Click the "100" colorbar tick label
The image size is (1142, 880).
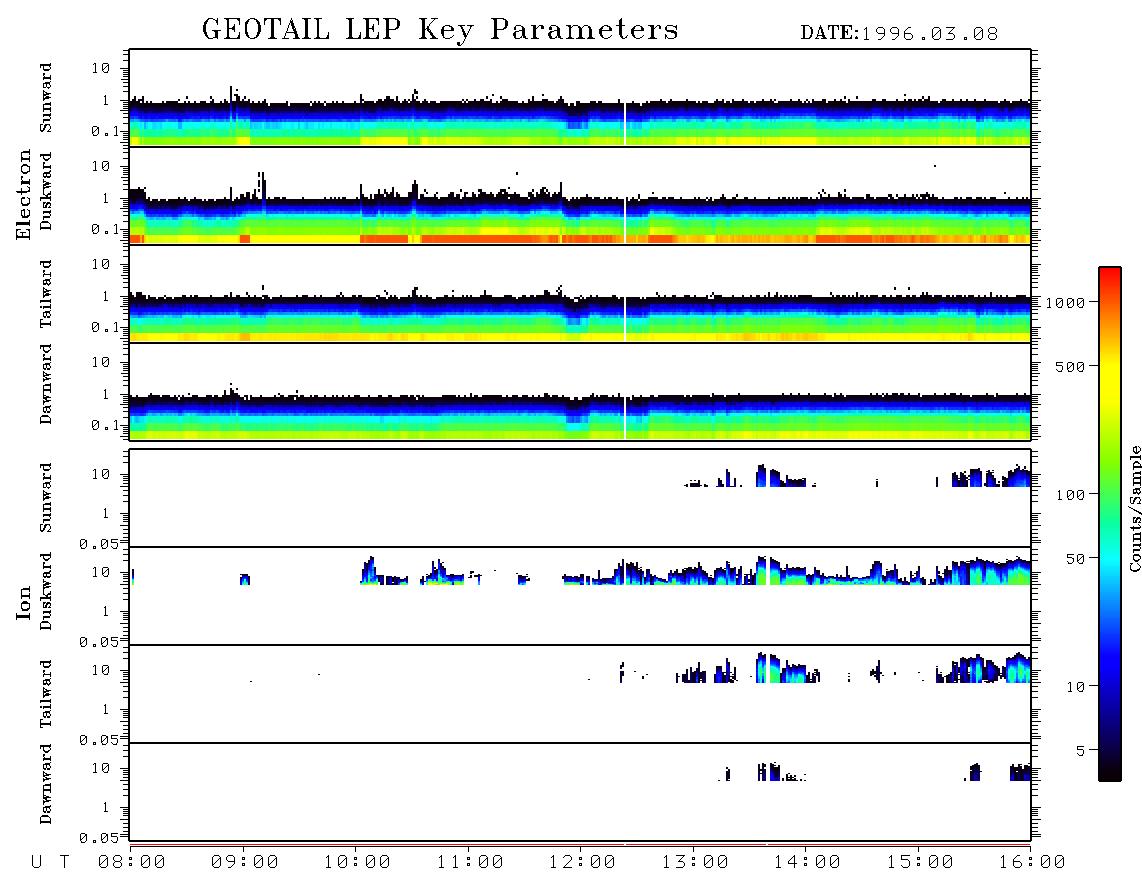(1070, 495)
